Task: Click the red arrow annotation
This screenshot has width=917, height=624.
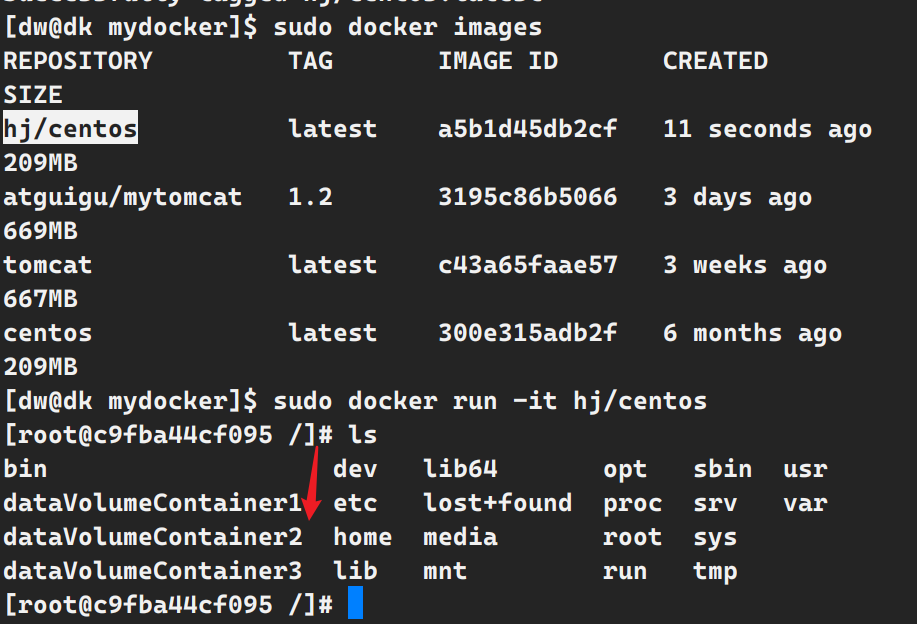Action: point(313,485)
